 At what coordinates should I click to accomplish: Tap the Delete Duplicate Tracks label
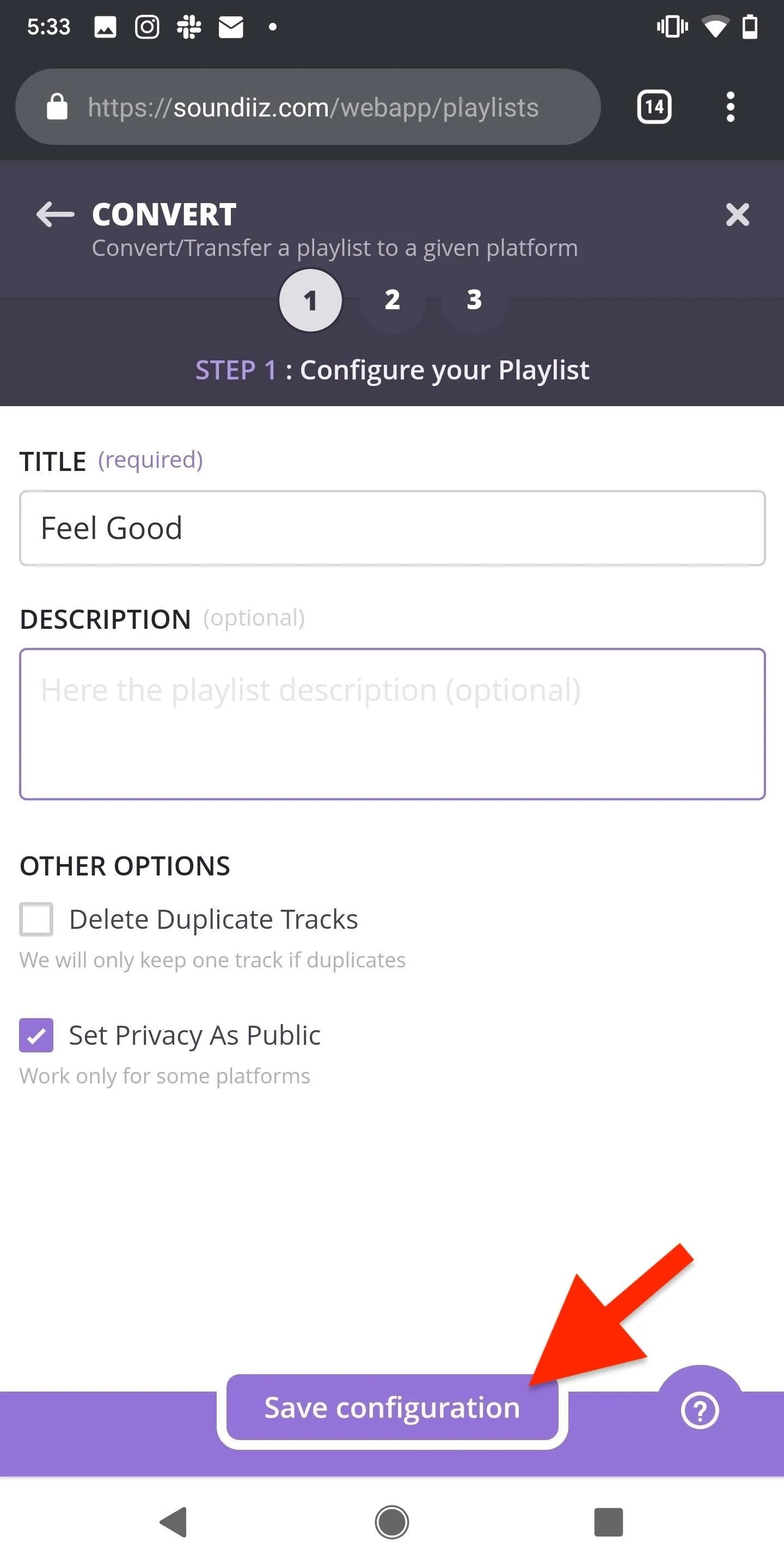pyautogui.click(x=213, y=919)
